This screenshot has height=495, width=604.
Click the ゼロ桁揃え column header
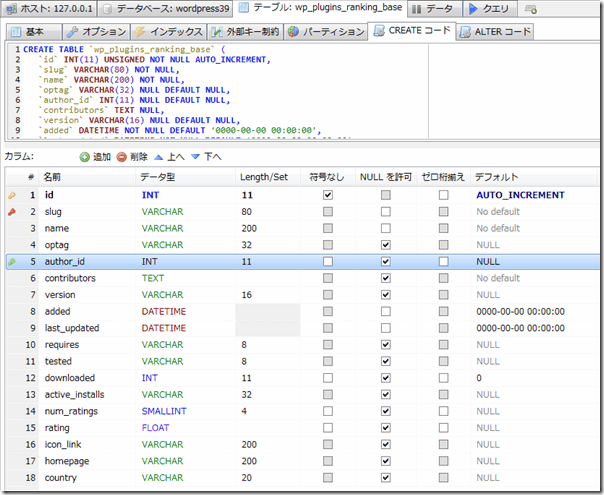443,177
